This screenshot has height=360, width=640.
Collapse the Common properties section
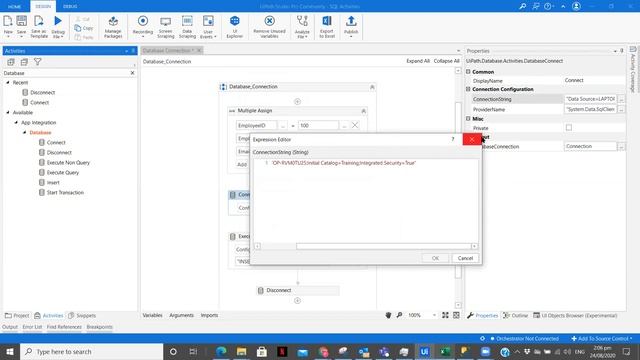point(468,71)
